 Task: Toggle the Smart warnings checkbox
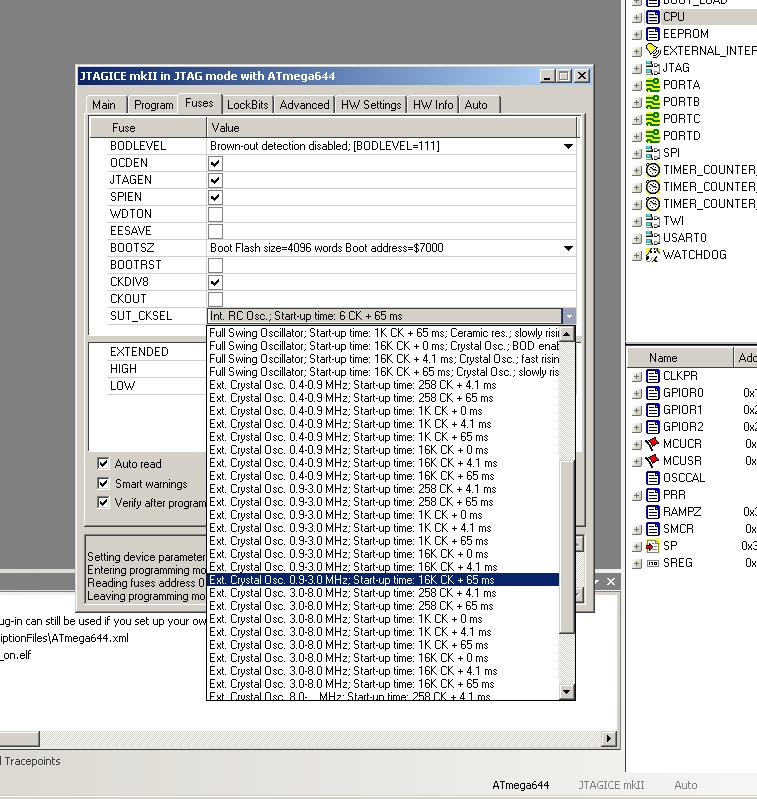(103, 483)
